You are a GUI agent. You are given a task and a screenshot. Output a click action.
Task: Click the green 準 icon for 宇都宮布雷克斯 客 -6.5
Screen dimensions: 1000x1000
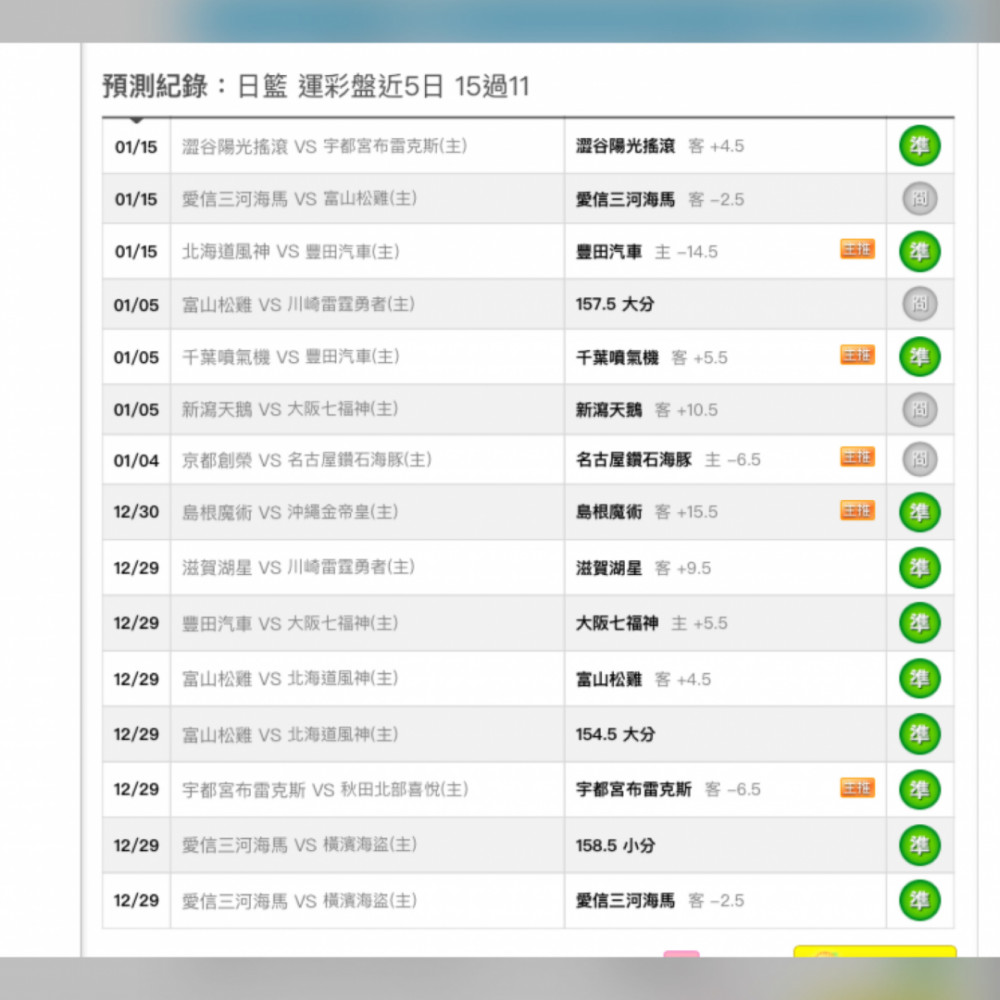(920, 790)
